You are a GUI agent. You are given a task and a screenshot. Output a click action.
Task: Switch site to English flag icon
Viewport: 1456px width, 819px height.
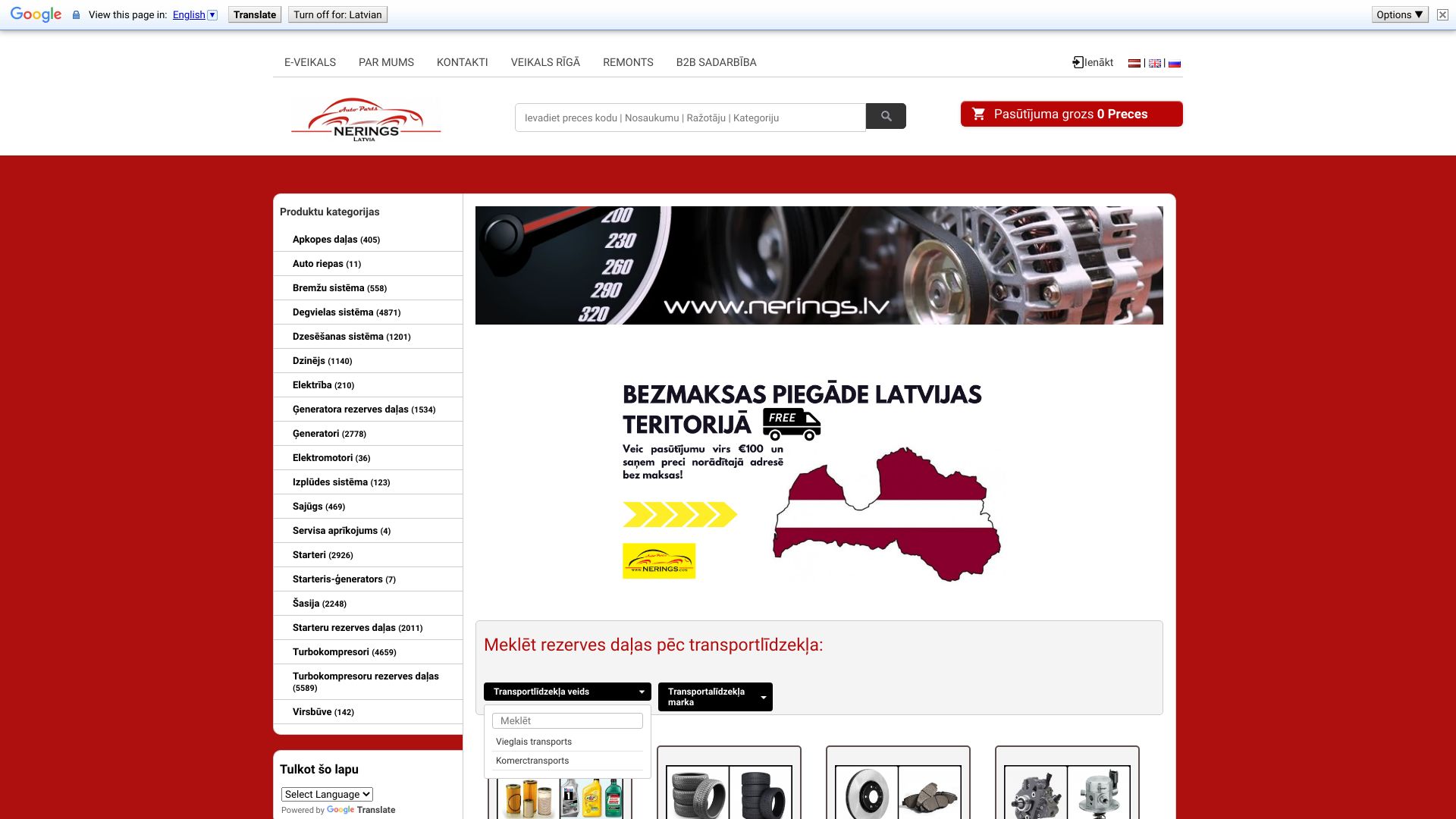(1154, 63)
